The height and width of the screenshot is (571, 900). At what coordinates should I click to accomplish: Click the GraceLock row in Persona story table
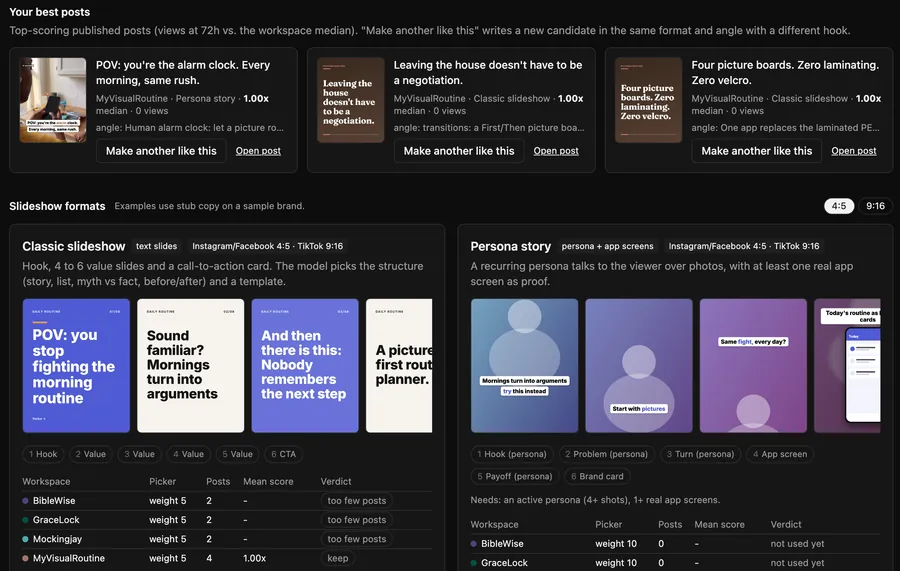676,563
